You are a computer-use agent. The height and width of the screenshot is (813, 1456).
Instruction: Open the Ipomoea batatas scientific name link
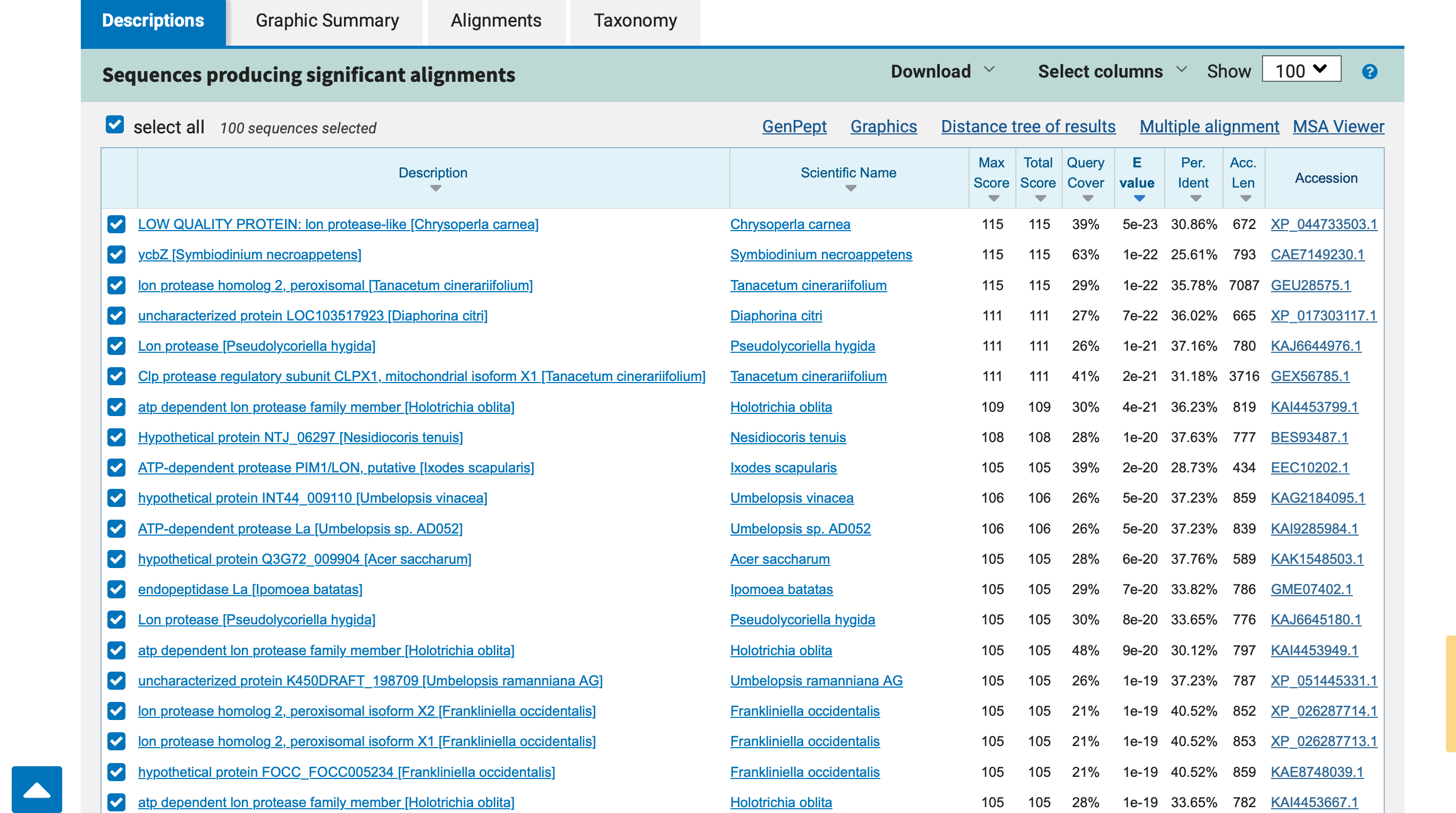(782, 589)
